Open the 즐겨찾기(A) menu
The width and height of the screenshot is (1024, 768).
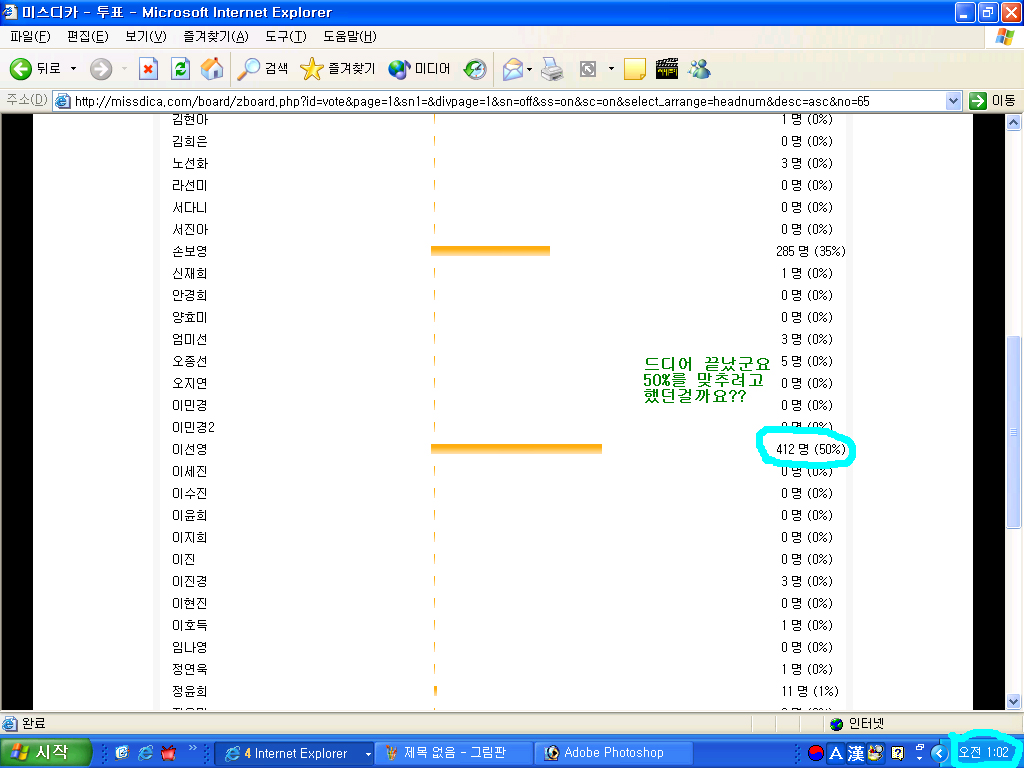[x=215, y=37]
